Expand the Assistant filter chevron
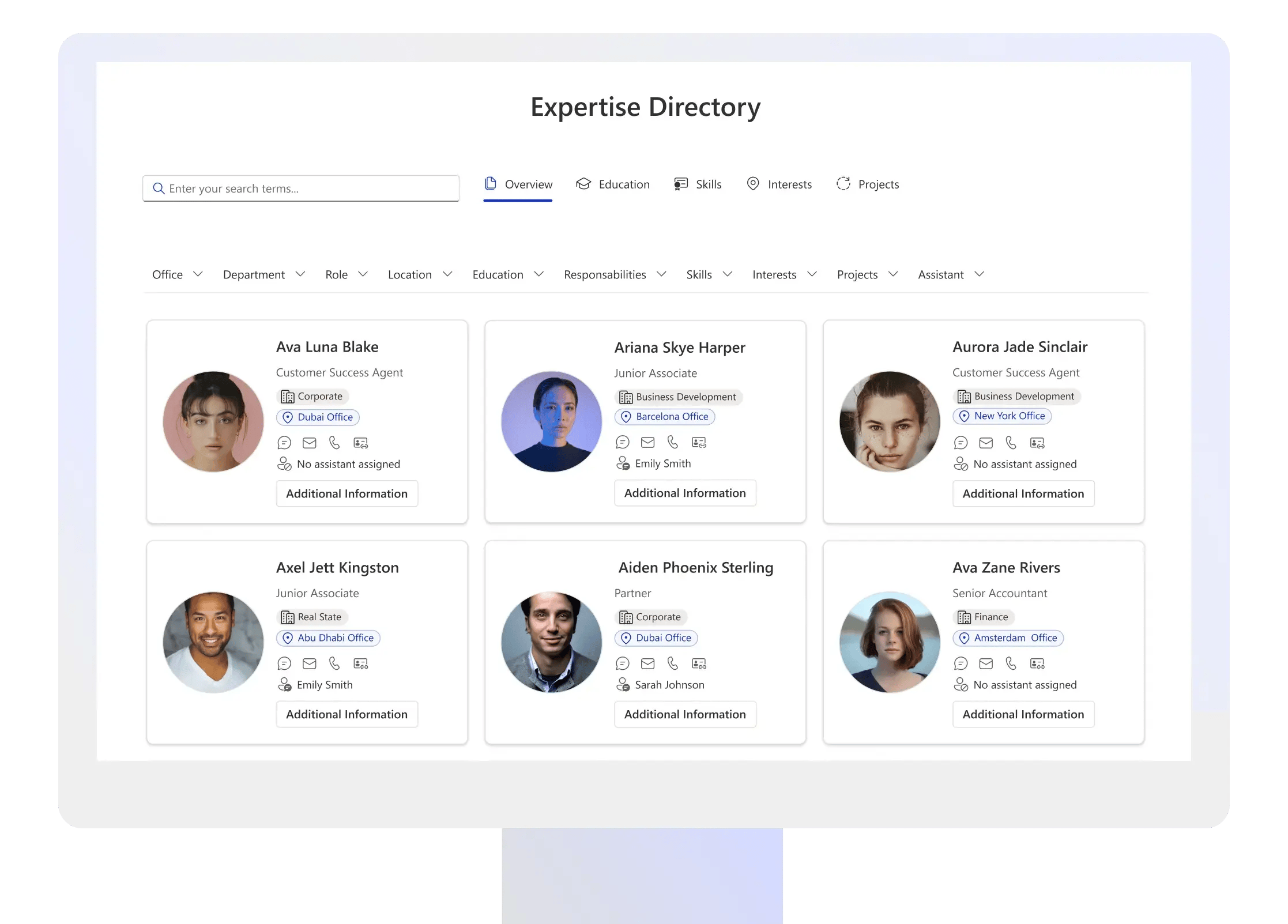The image size is (1288, 924). coord(980,274)
